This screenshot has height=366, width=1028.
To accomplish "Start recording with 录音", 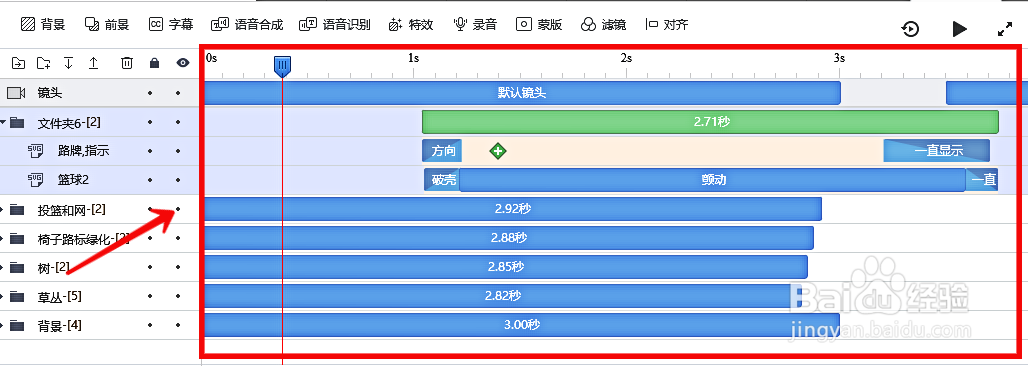I will point(475,25).
